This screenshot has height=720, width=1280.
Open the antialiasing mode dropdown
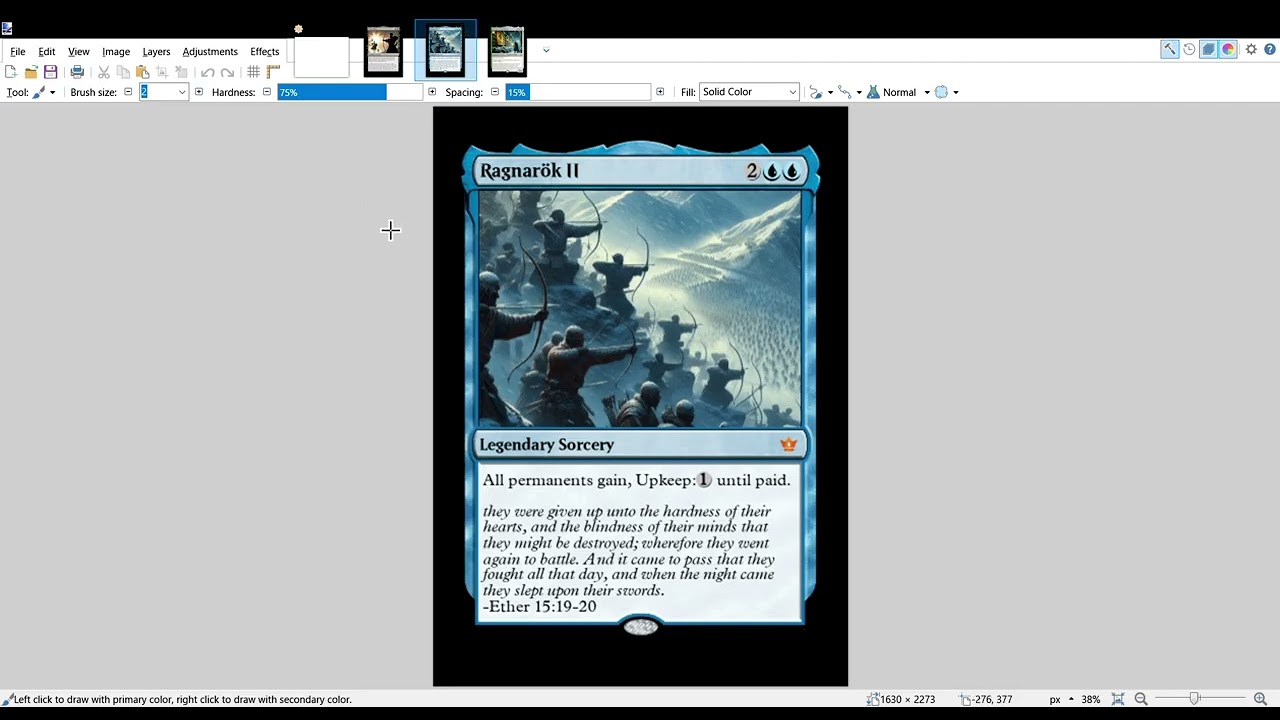tap(820, 92)
